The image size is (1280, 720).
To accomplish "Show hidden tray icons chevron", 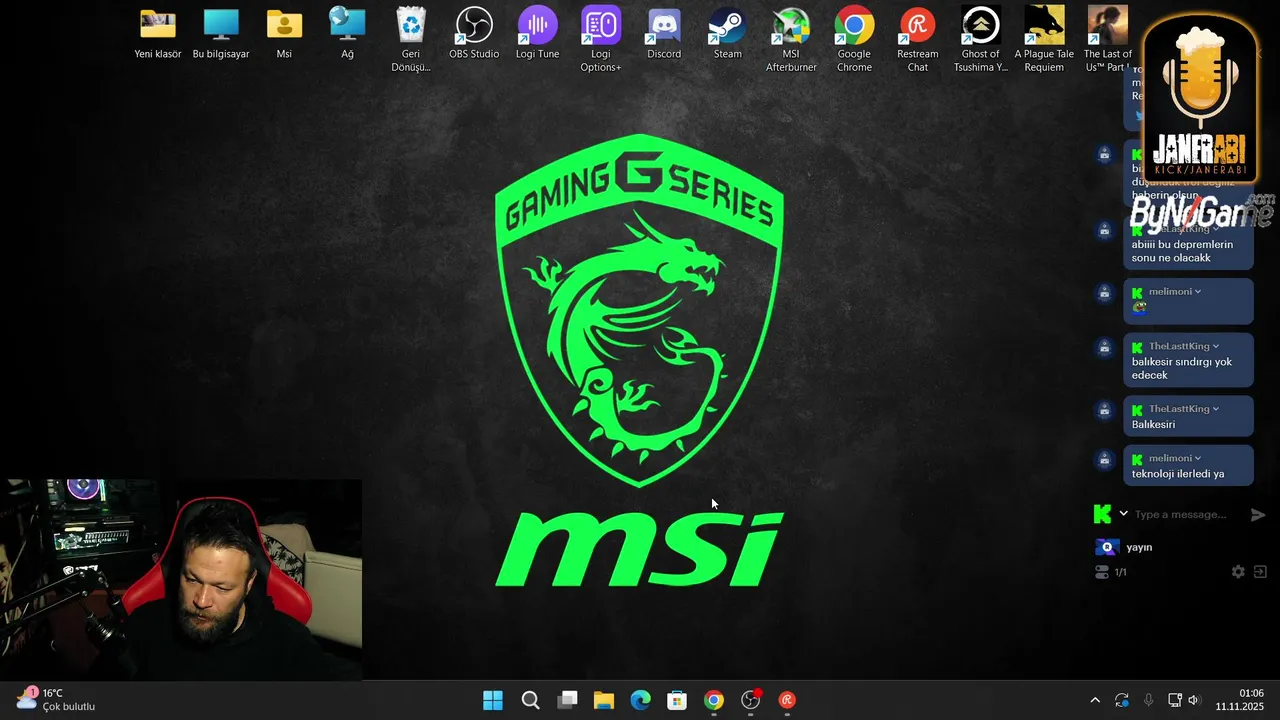I will tap(1095, 700).
